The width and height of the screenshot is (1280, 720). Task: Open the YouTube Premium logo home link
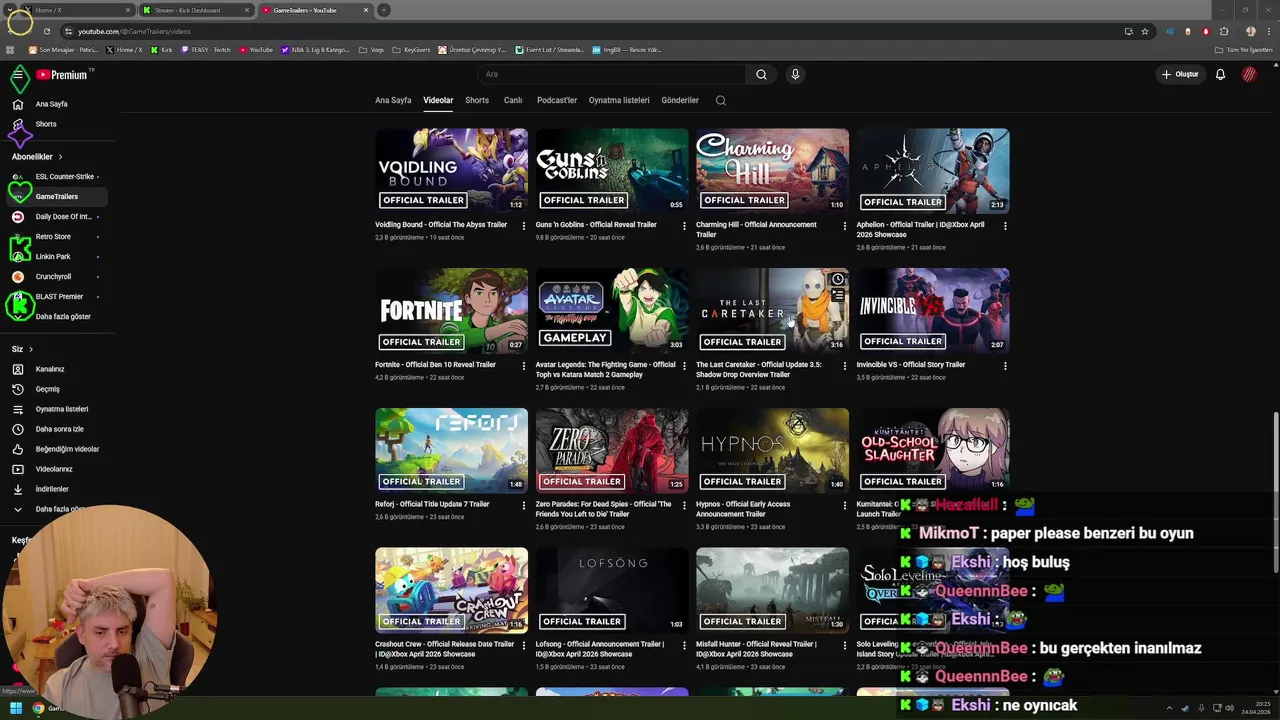(62, 75)
